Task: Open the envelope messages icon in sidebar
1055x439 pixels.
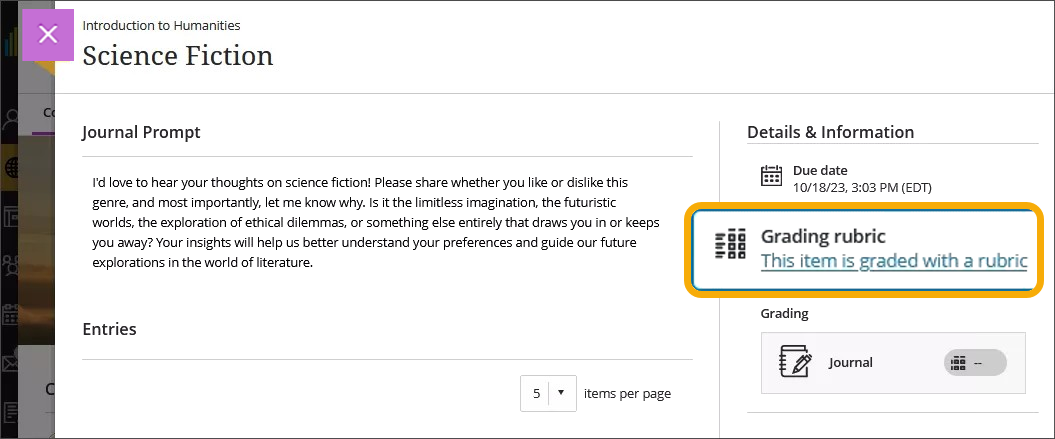Action: [12, 363]
